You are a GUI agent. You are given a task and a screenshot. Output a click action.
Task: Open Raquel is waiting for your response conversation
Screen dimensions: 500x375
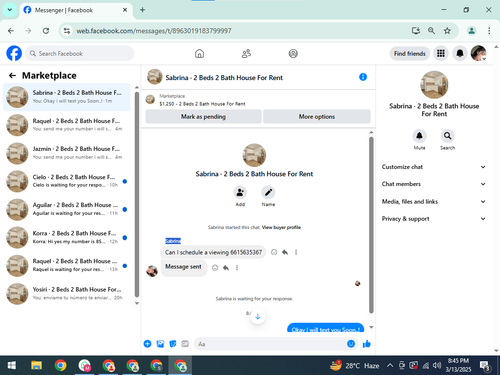67,265
